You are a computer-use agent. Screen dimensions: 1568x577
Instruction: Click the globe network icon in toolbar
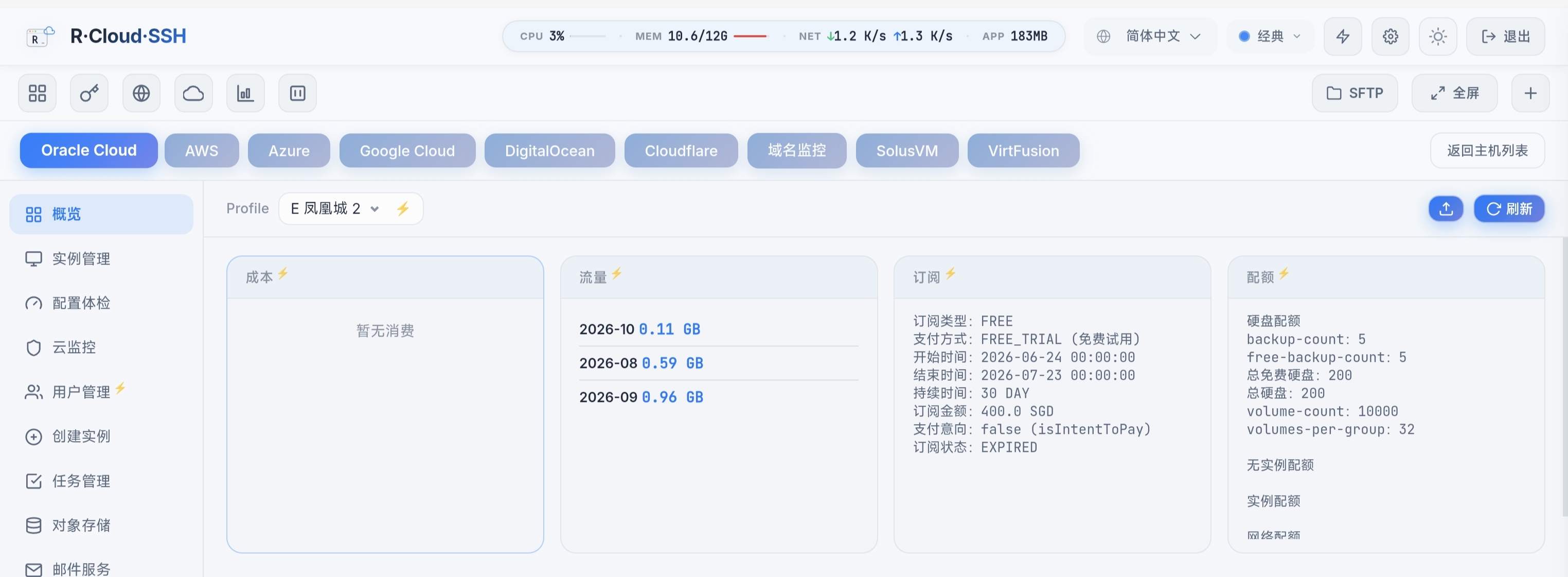(141, 93)
